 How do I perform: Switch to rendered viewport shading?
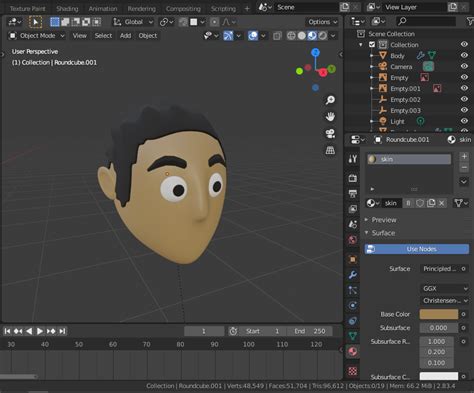click(x=322, y=36)
